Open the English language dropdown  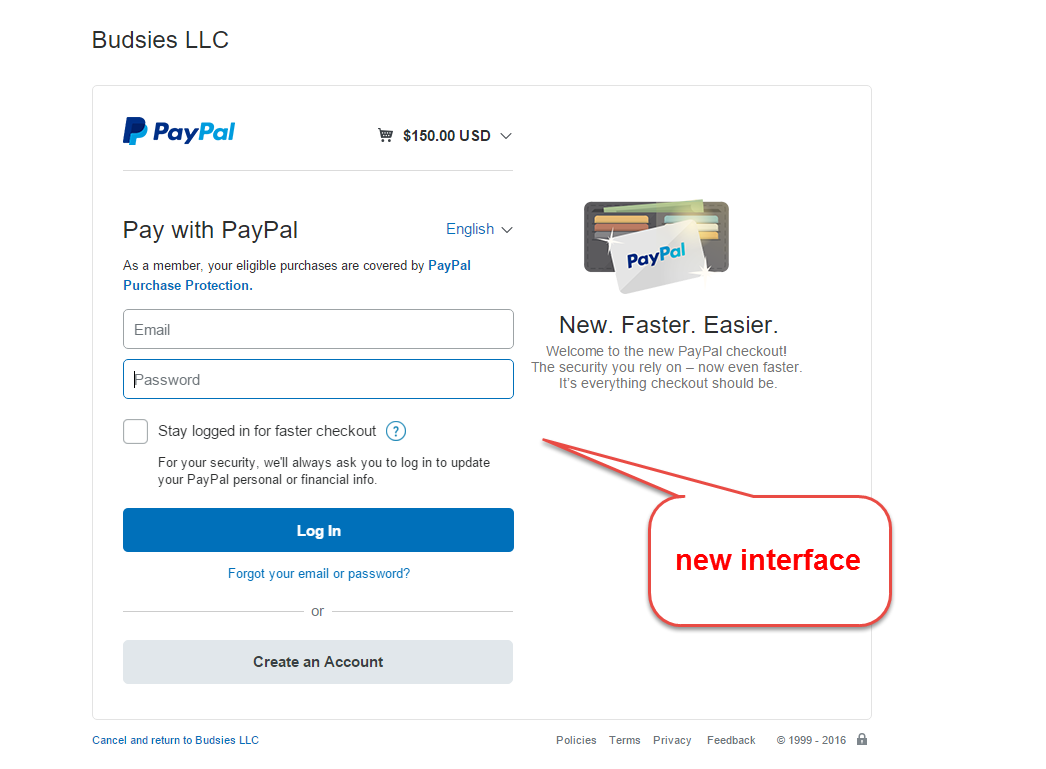tap(479, 229)
